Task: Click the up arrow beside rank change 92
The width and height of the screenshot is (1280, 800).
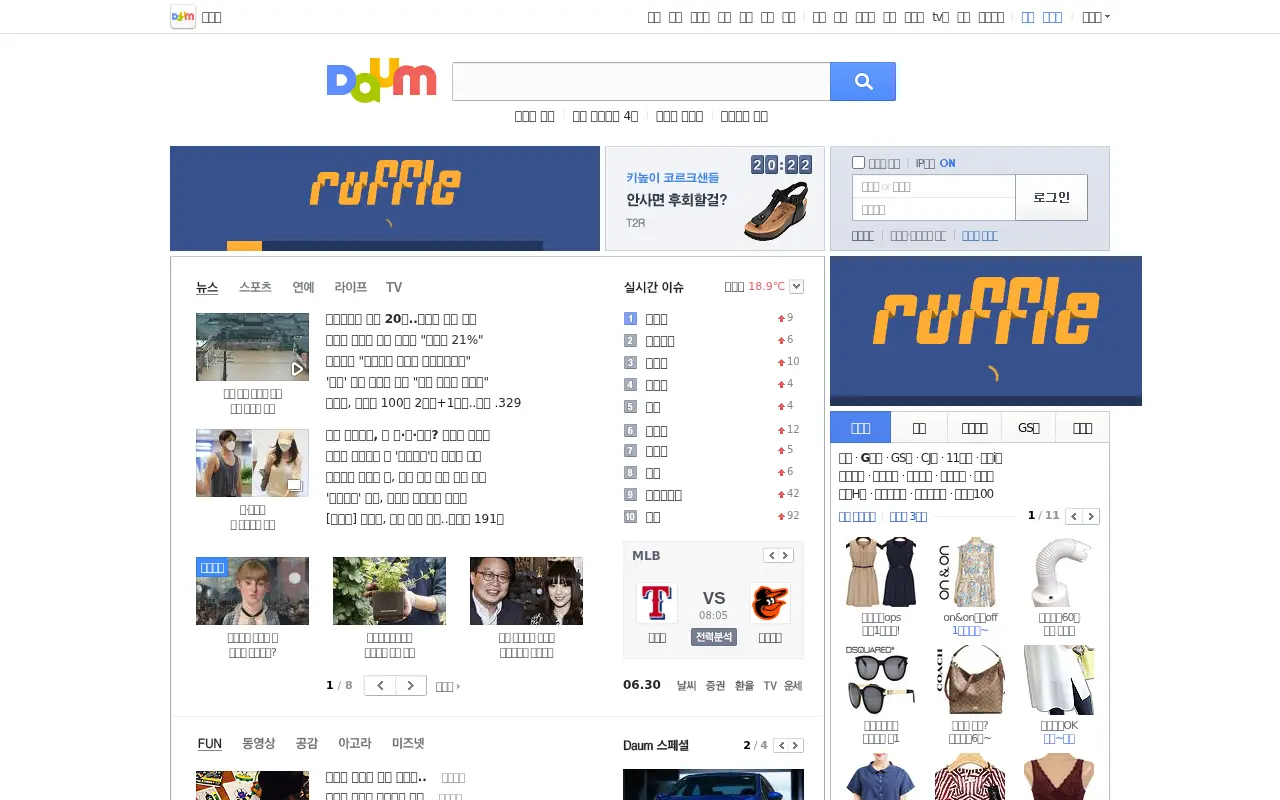Action: pyautogui.click(x=781, y=517)
